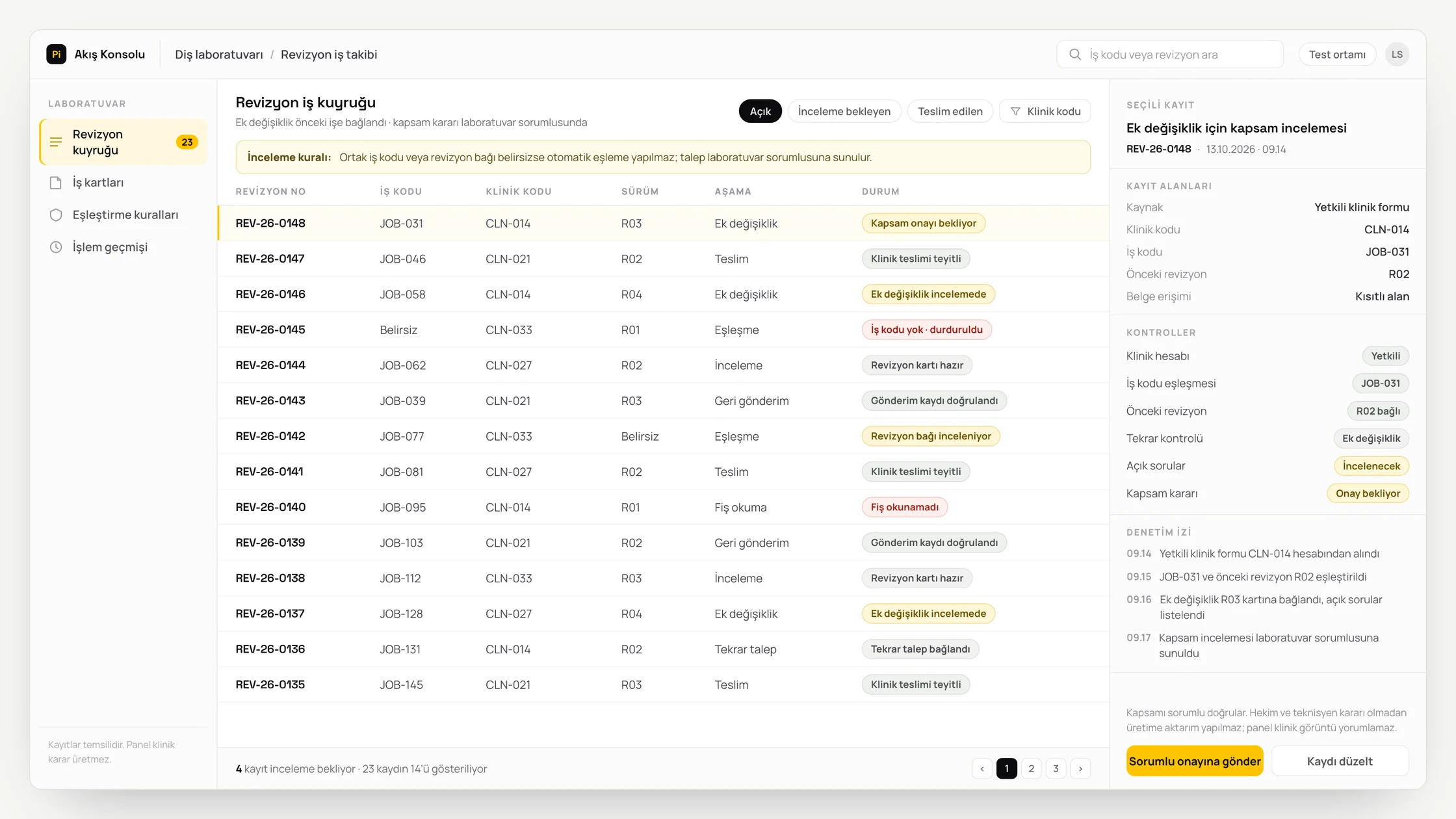
Task: Select row REV-26-0140
Action: (663, 507)
